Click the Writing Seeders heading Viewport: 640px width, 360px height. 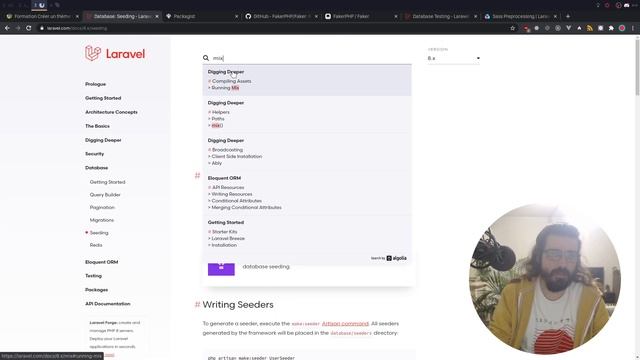(x=238, y=305)
